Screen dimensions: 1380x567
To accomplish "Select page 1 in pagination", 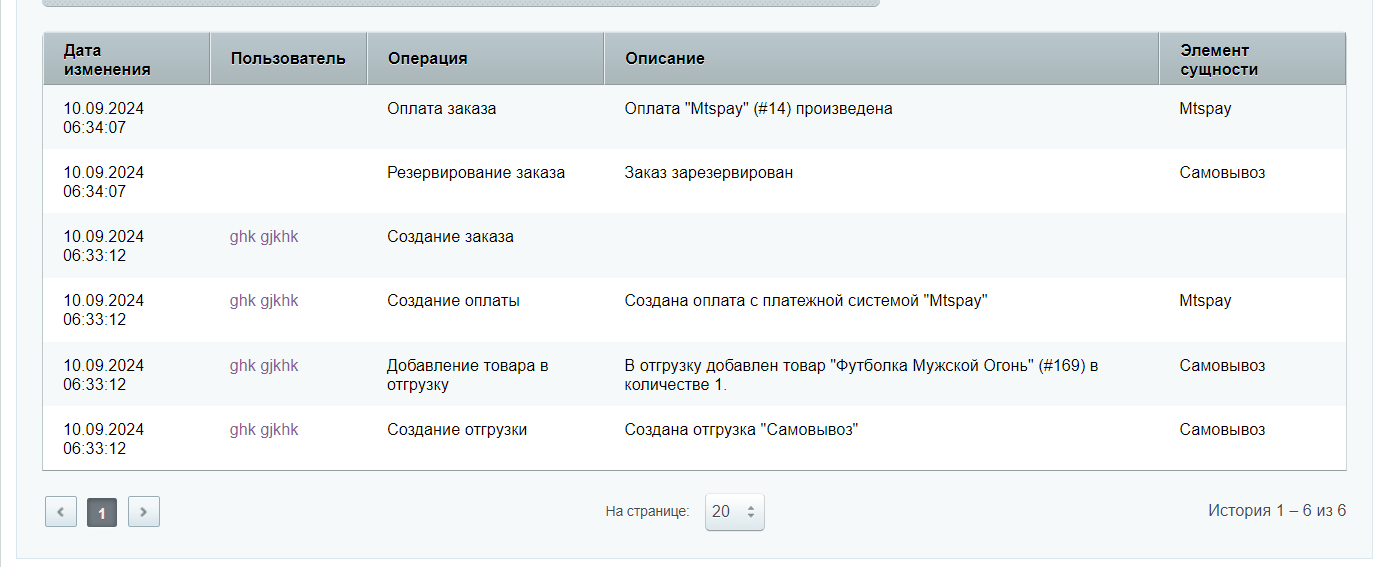I will pyautogui.click(x=102, y=512).
